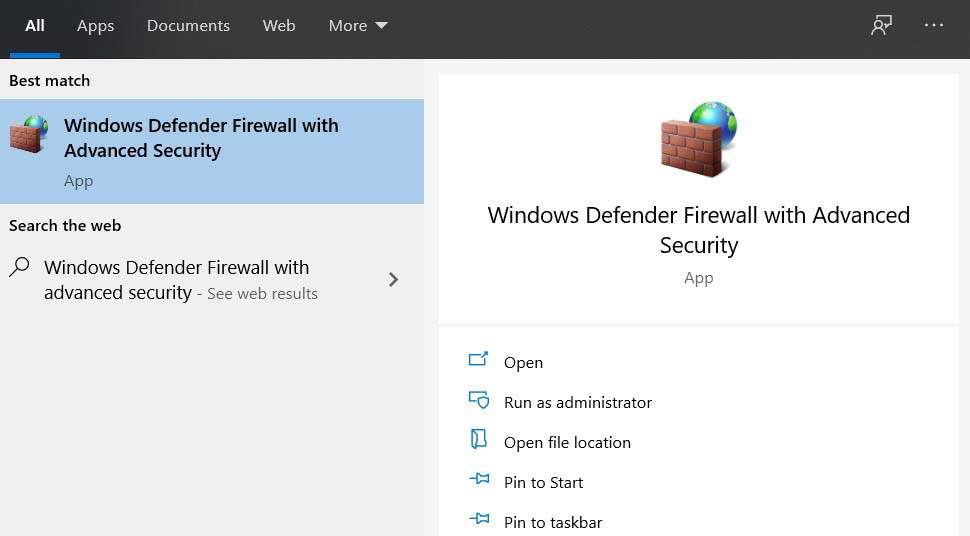
Task: Select the Web filter tab
Action: [x=279, y=26]
